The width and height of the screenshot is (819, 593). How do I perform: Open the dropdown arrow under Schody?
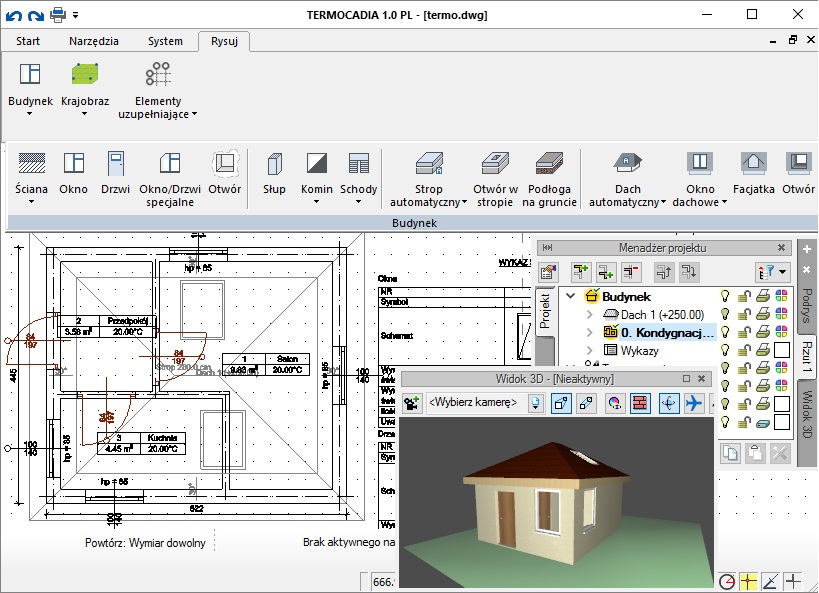(x=358, y=202)
